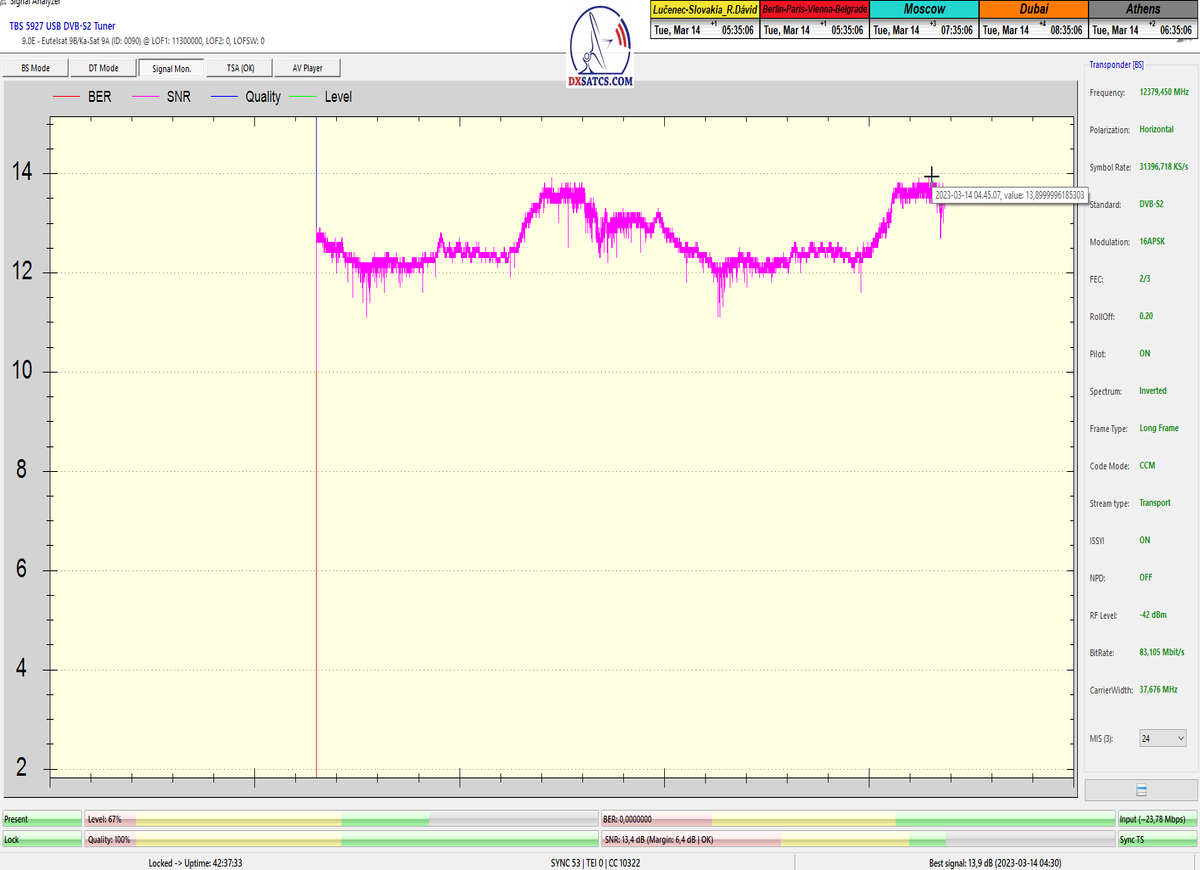Click the Lock status indicator

coord(42,840)
